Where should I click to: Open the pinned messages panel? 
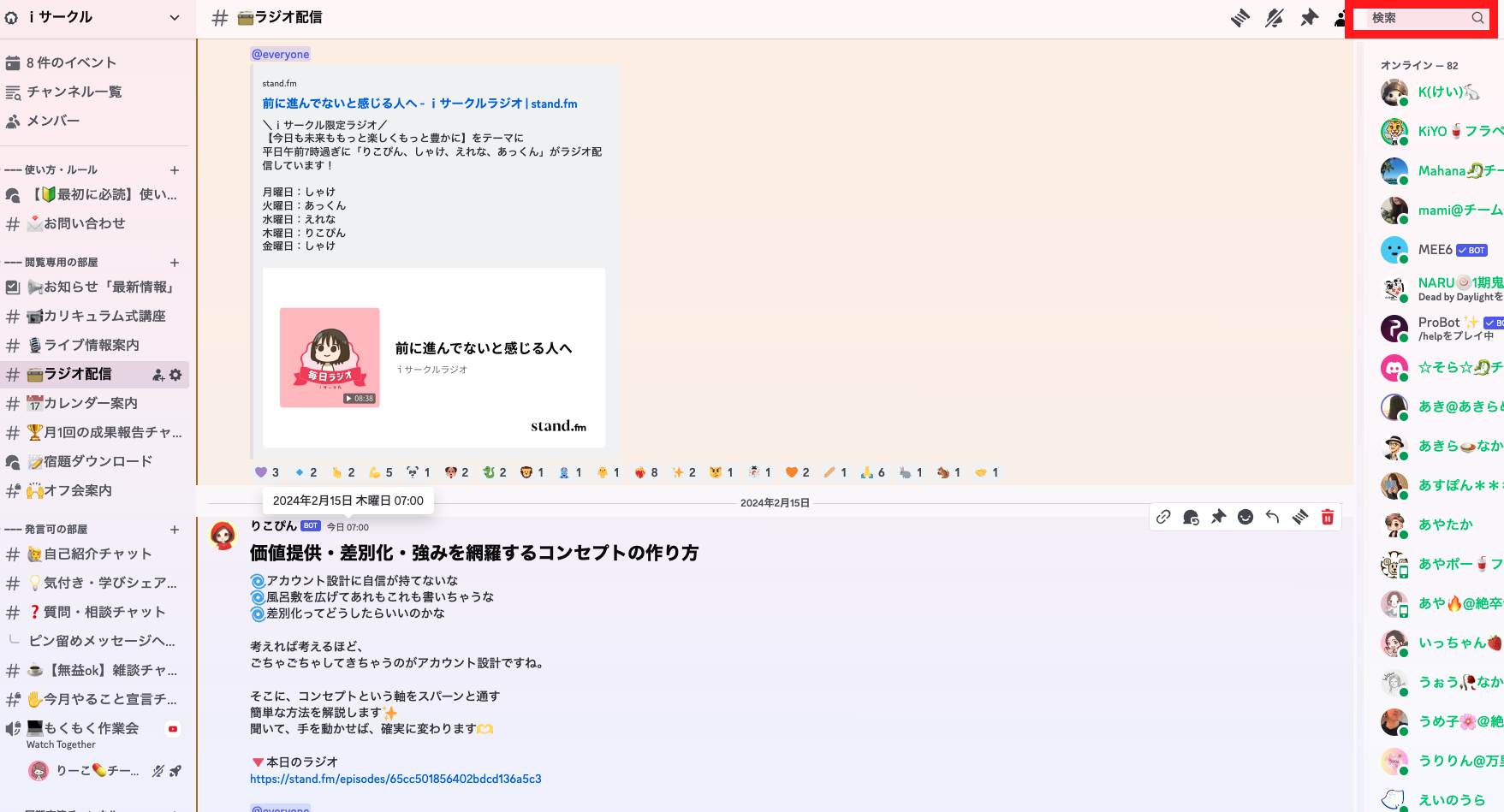pyautogui.click(x=1309, y=17)
